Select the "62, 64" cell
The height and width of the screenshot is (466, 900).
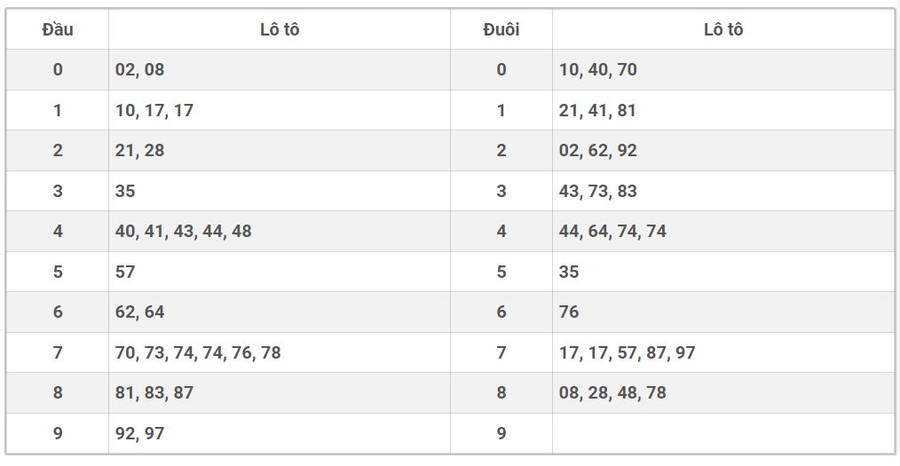click(141, 312)
